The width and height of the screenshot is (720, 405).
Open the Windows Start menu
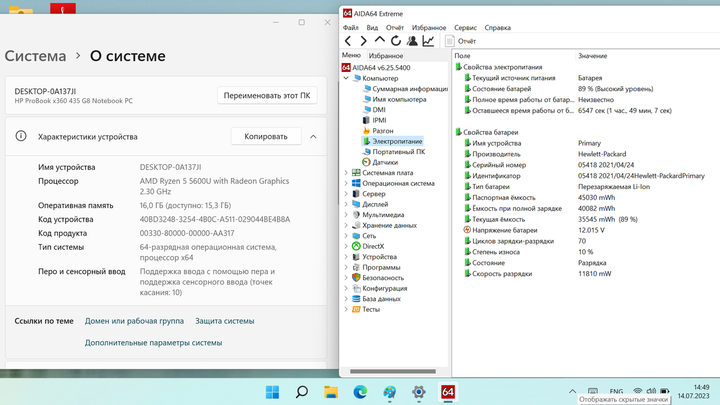coord(272,392)
